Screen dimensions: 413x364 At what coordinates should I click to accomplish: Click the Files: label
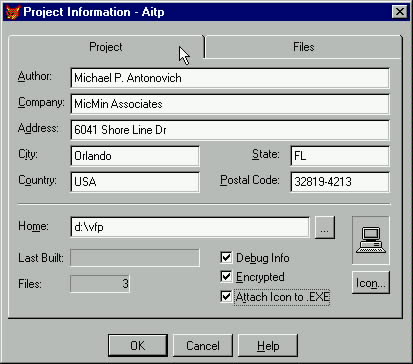tap(30, 284)
